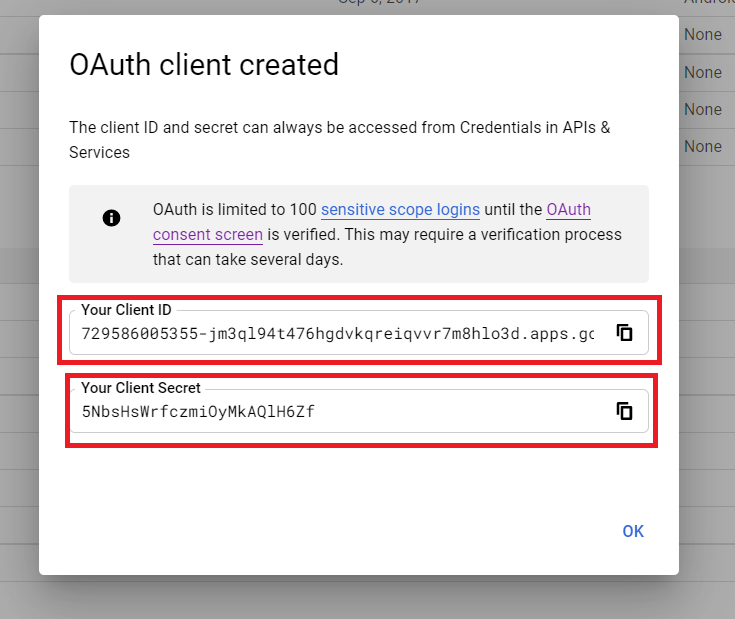Image resolution: width=735 pixels, height=619 pixels.
Task: Click the text 'that can take several days.'
Action: pyautogui.click(x=248, y=260)
